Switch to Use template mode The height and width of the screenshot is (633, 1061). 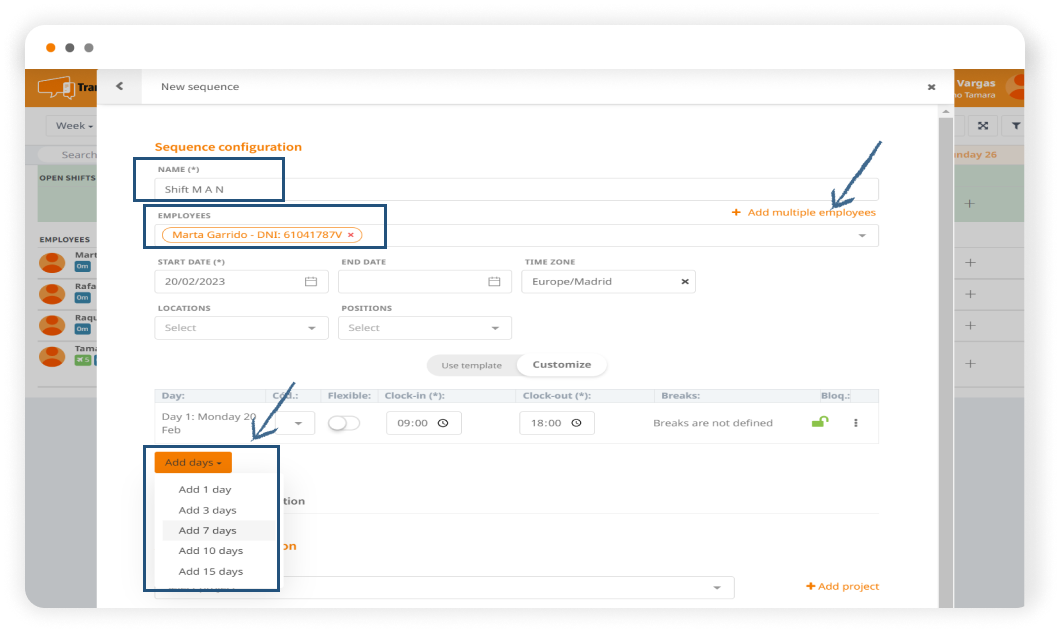pos(471,365)
